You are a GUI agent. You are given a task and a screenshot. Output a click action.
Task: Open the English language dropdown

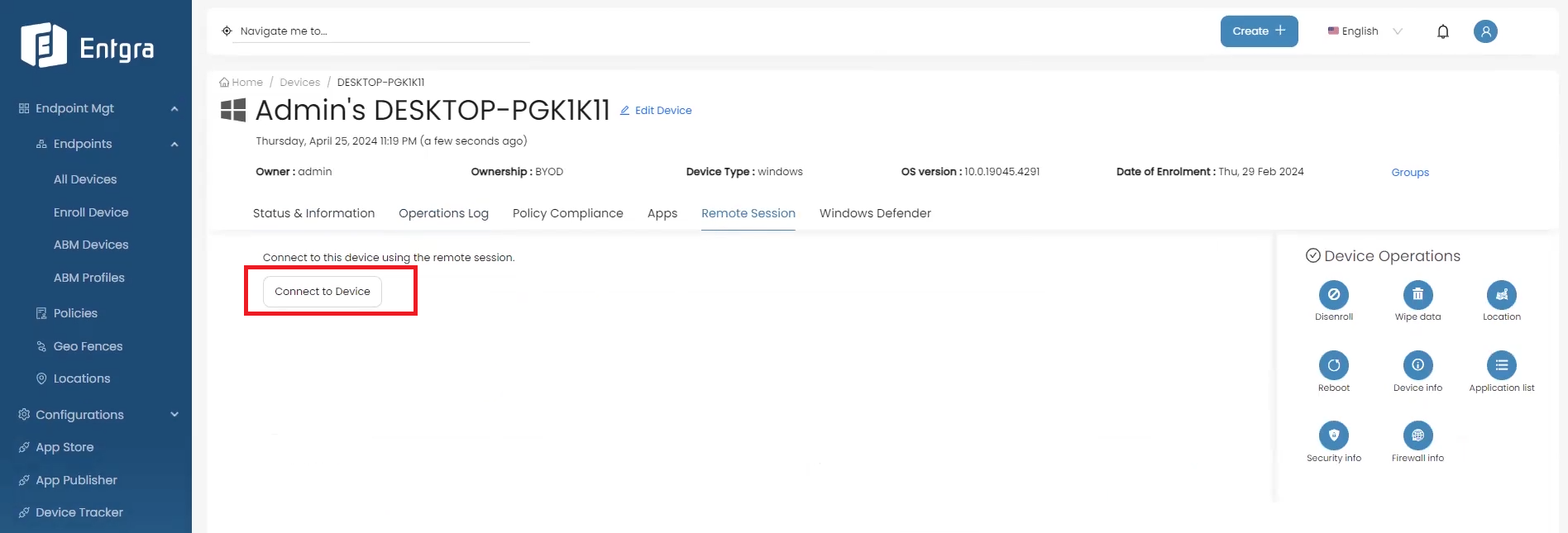pyautogui.click(x=1365, y=31)
